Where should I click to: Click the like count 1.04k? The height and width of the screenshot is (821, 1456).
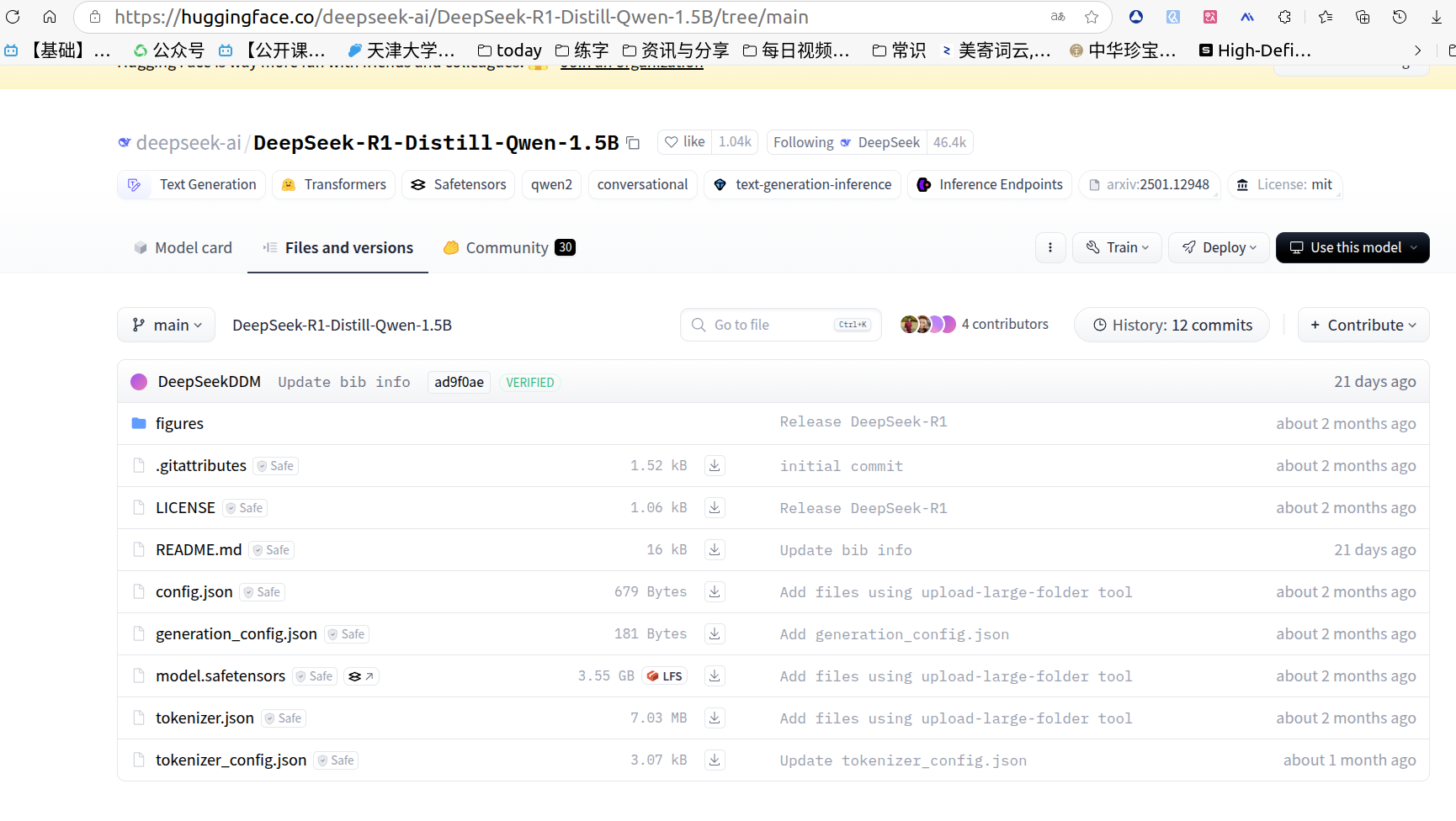click(735, 142)
